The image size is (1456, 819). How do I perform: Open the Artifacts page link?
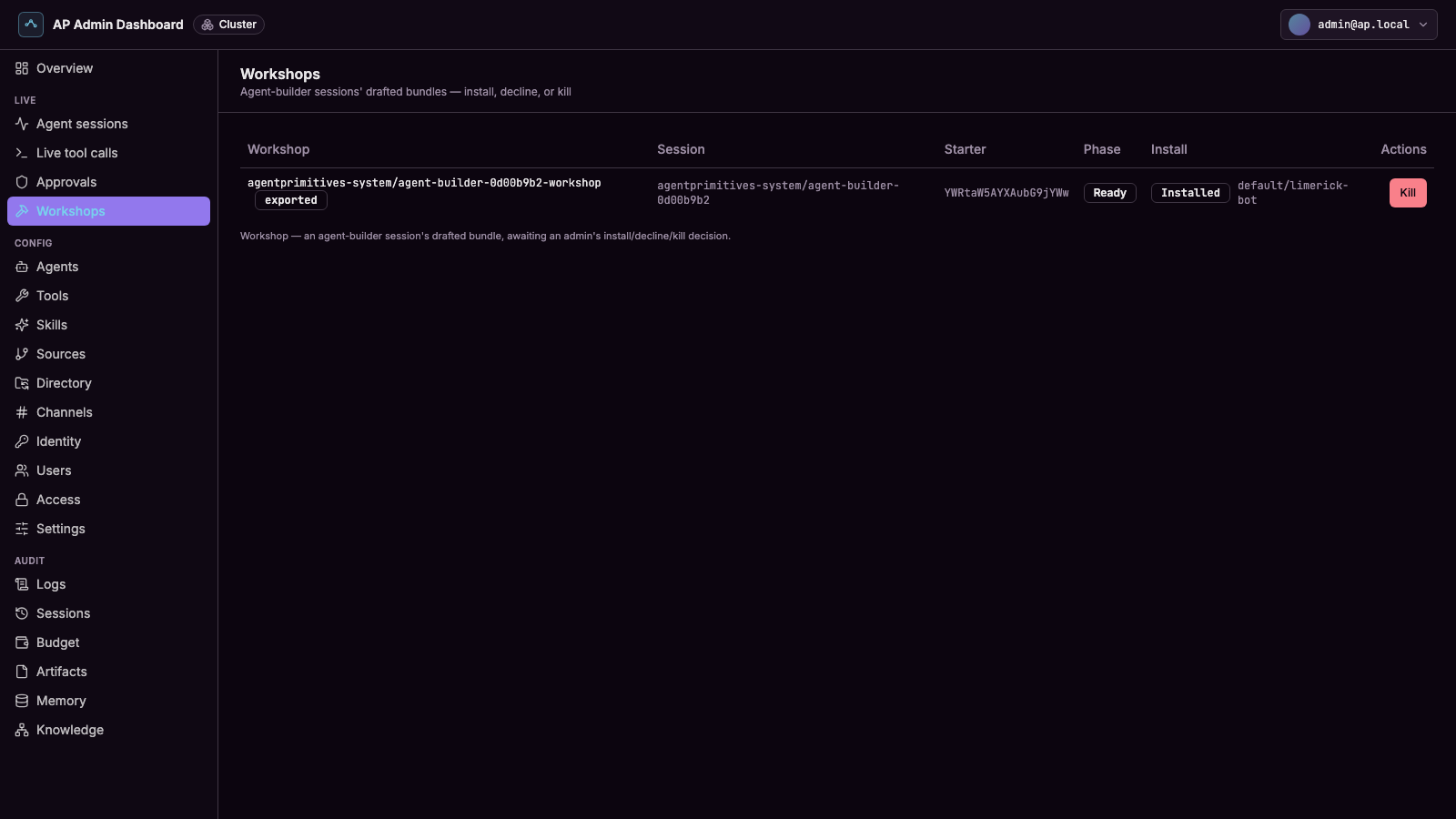tap(108, 672)
